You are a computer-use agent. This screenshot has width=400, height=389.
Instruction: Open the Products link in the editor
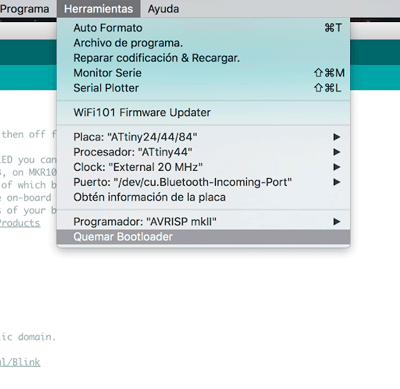(20, 223)
